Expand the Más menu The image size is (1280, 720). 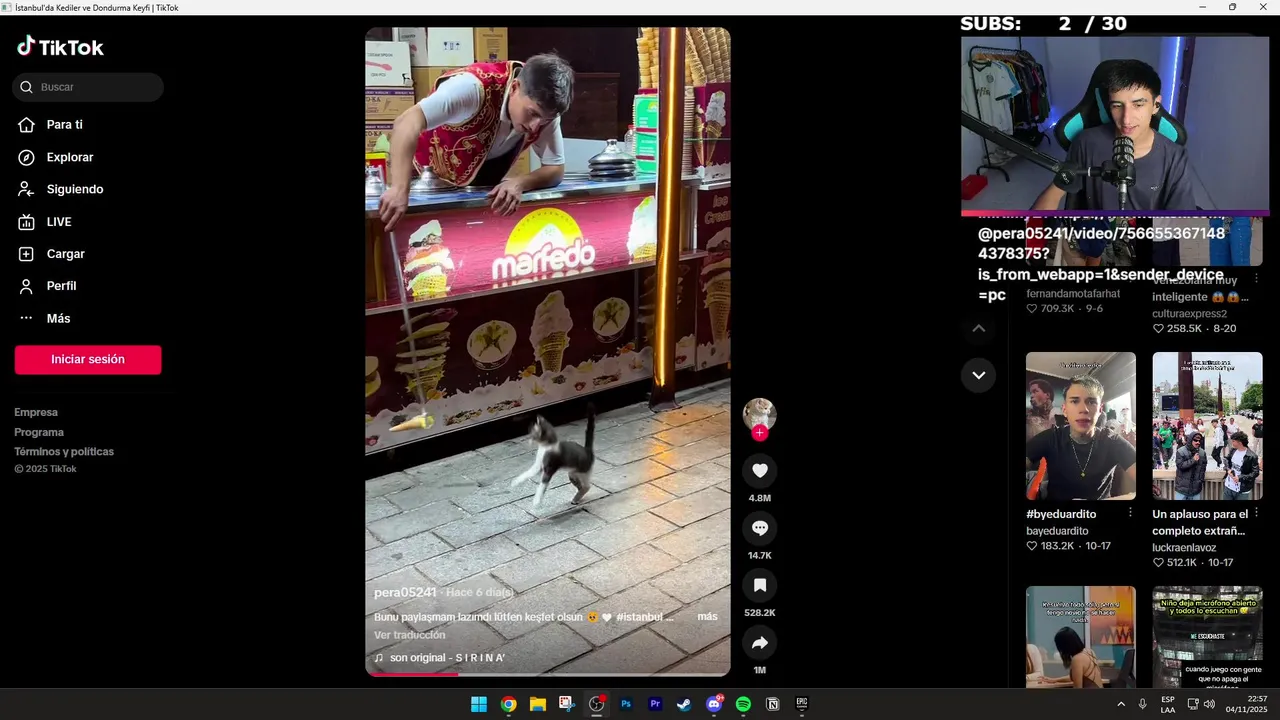(x=58, y=318)
